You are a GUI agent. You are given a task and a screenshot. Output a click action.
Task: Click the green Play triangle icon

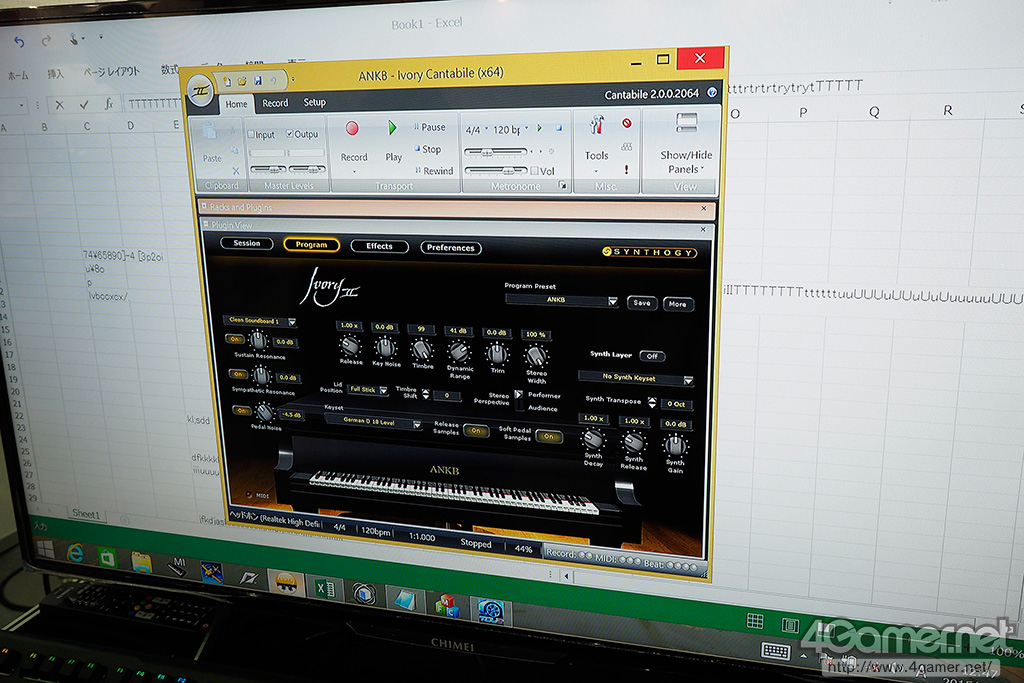click(392, 127)
